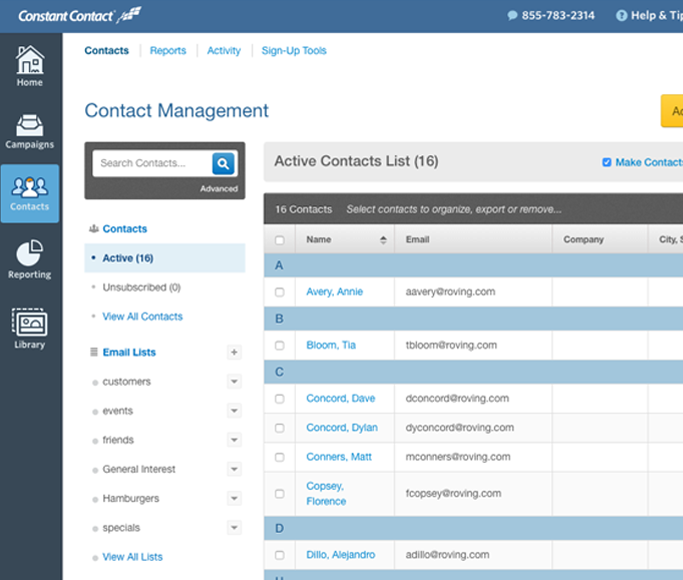Open contact Bloom, Tia
This screenshot has width=683, height=580.
point(330,345)
